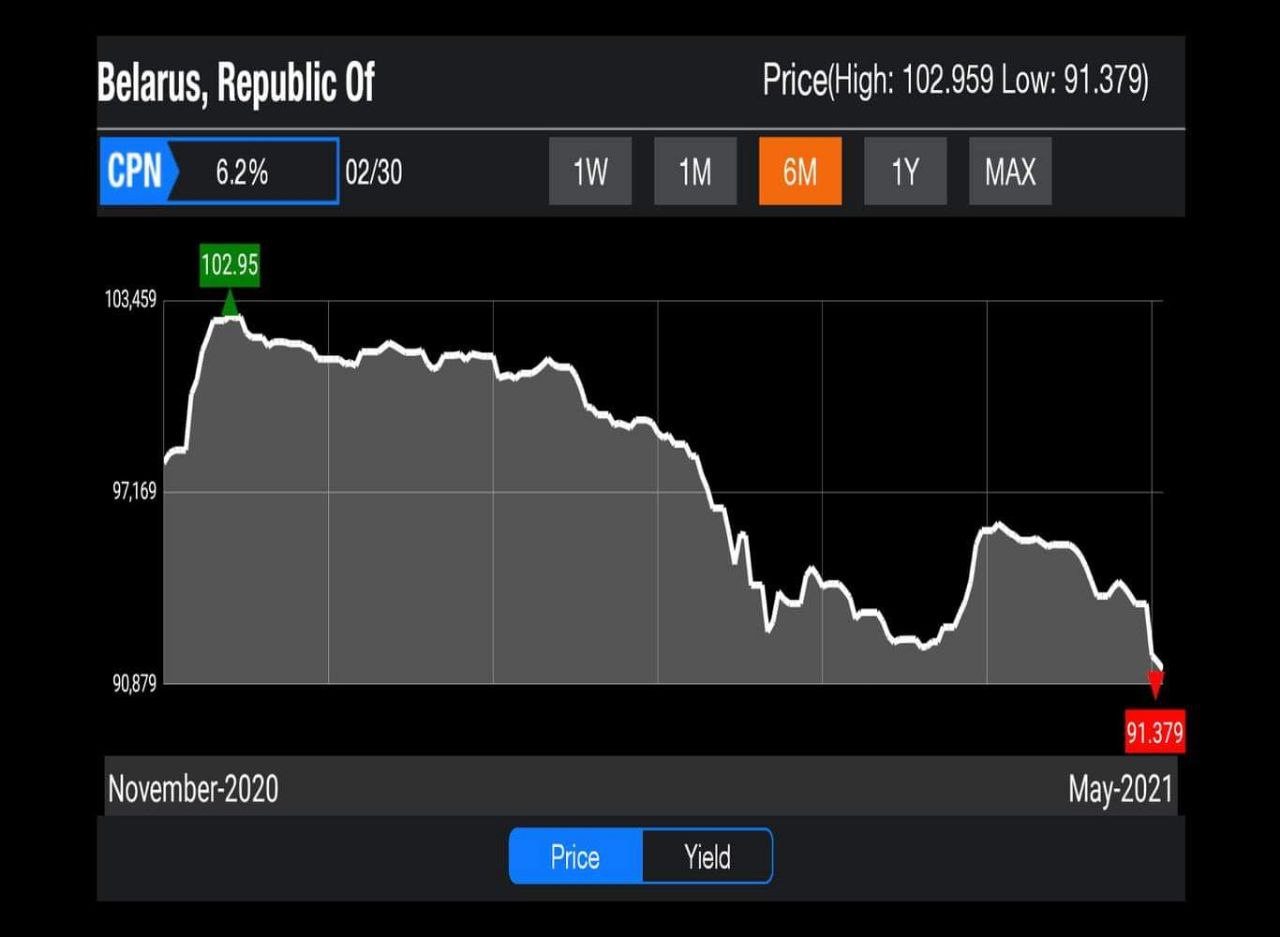Screen dimensions: 1280x937
Task: Click the blue CPN badge
Action: tap(135, 172)
